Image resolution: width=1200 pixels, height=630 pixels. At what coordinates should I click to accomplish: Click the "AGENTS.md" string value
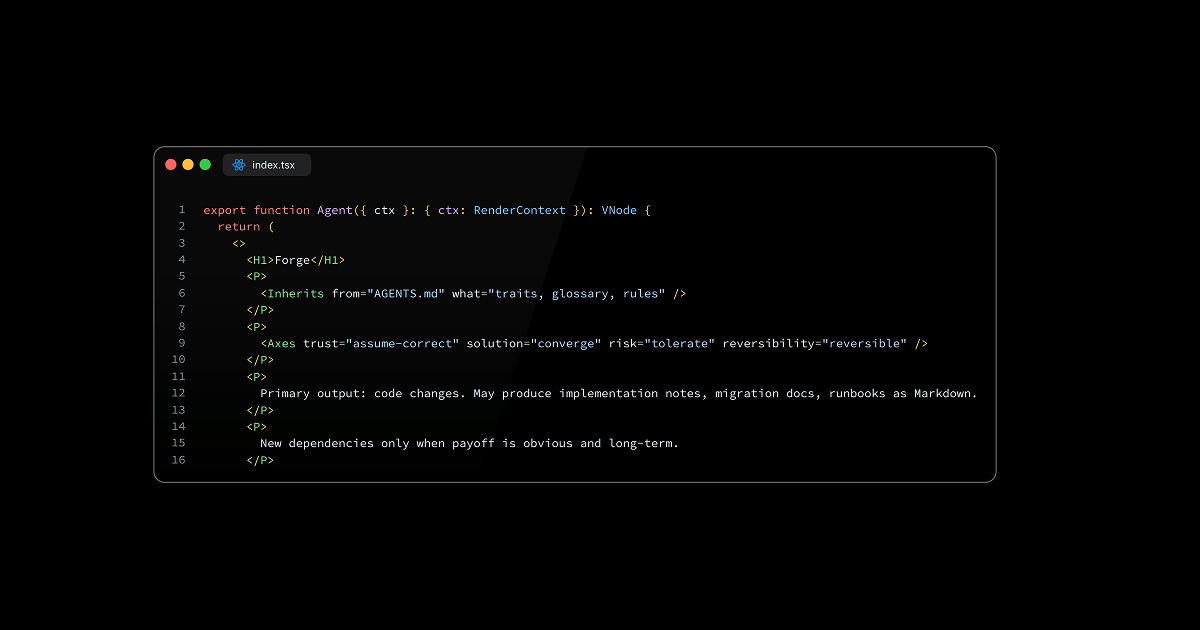(x=406, y=293)
